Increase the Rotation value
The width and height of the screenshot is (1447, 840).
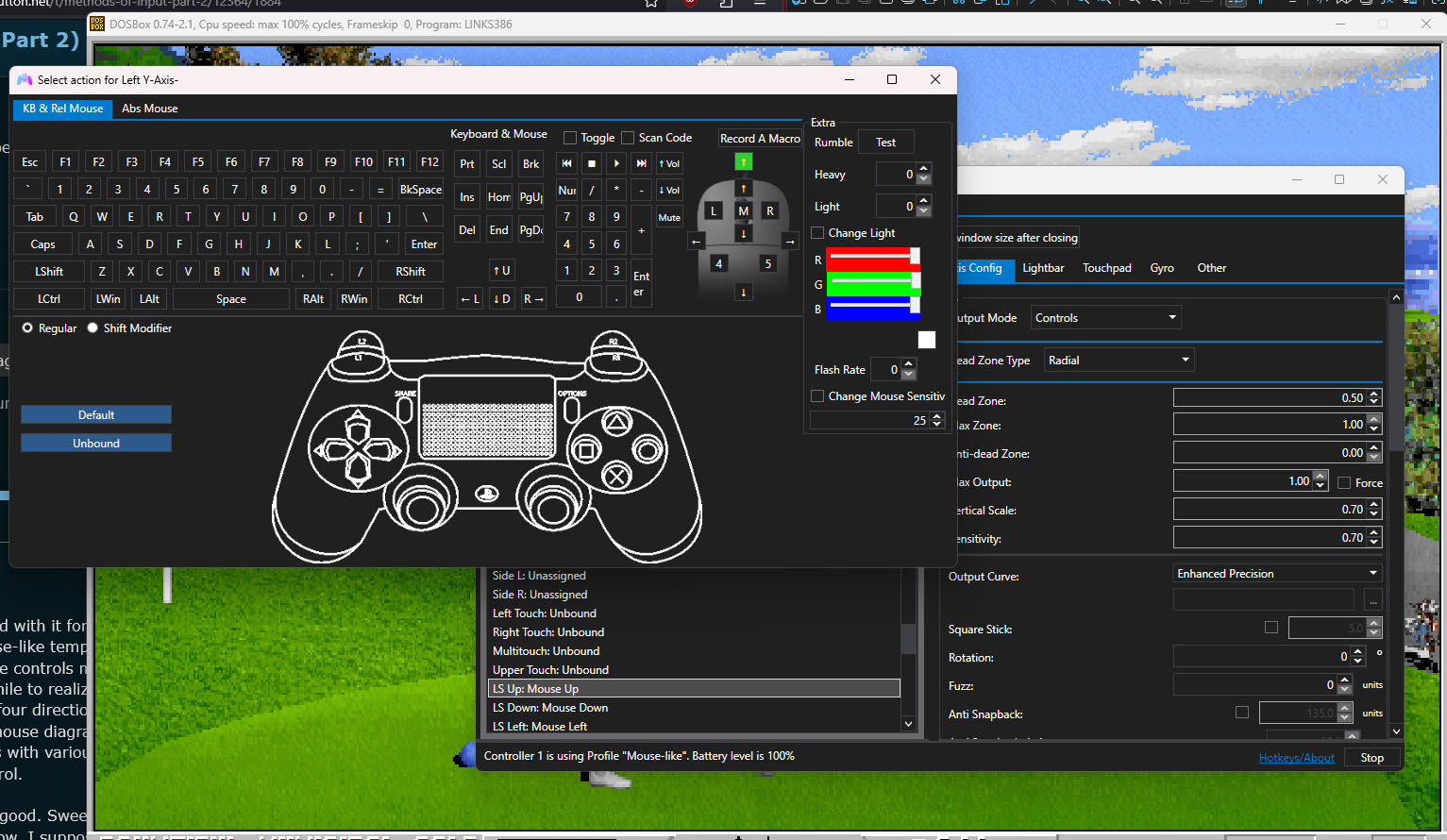pos(1357,651)
